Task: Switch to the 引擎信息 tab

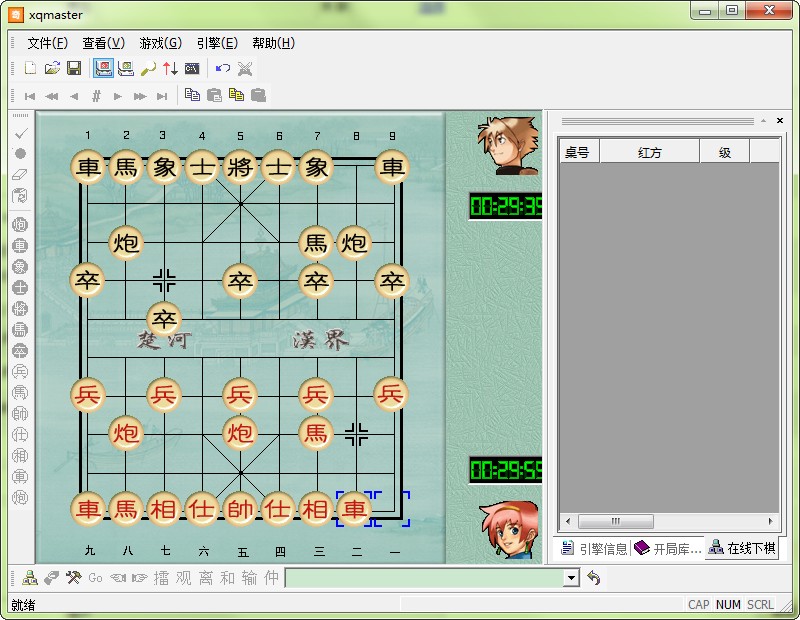Action: click(595, 549)
